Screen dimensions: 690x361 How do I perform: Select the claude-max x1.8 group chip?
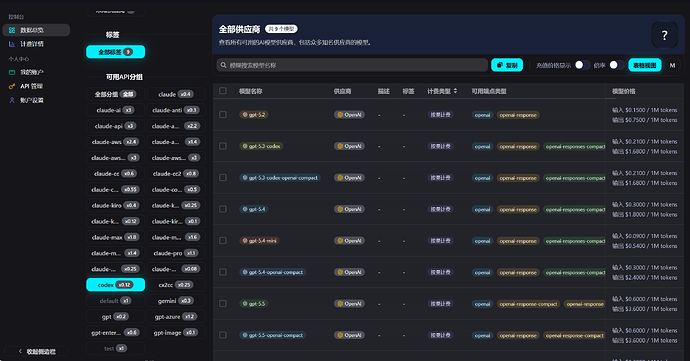(x=115, y=237)
